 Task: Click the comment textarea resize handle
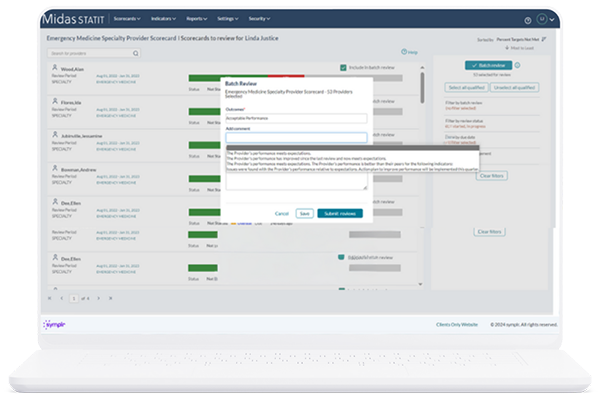tap(365, 188)
